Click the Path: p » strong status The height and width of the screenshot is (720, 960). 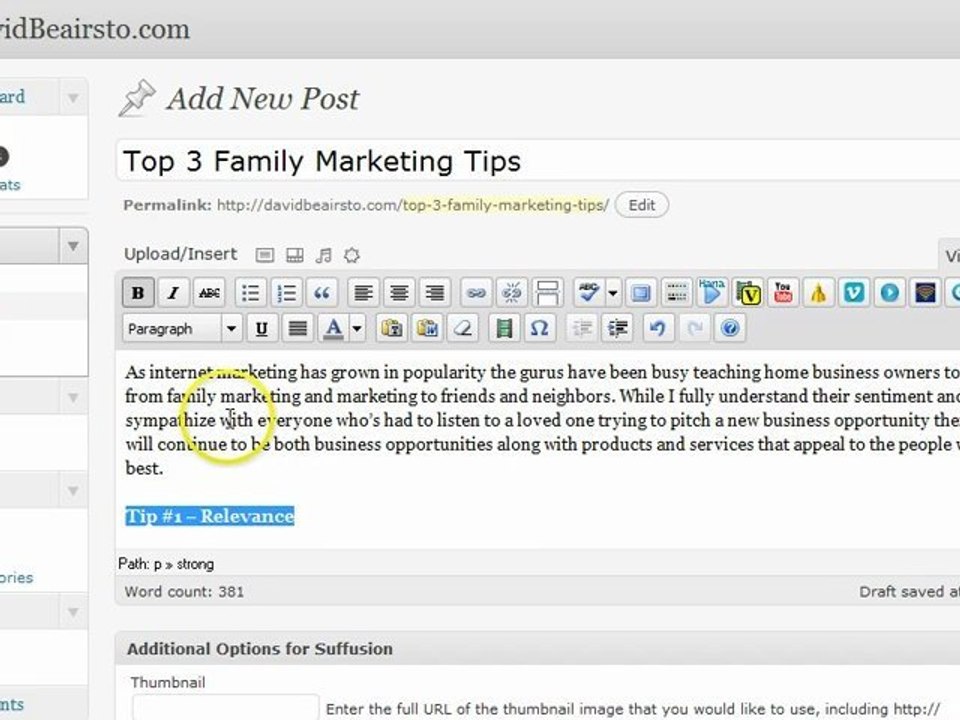tap(166, 564)
